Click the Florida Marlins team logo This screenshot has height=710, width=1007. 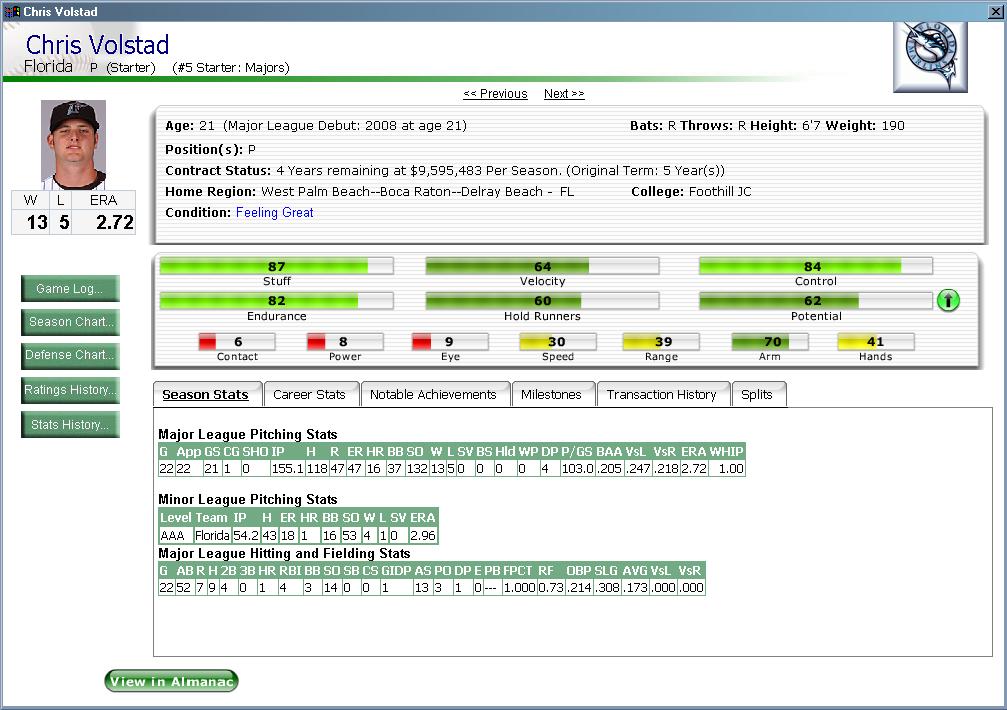click(x=930, y=56)
